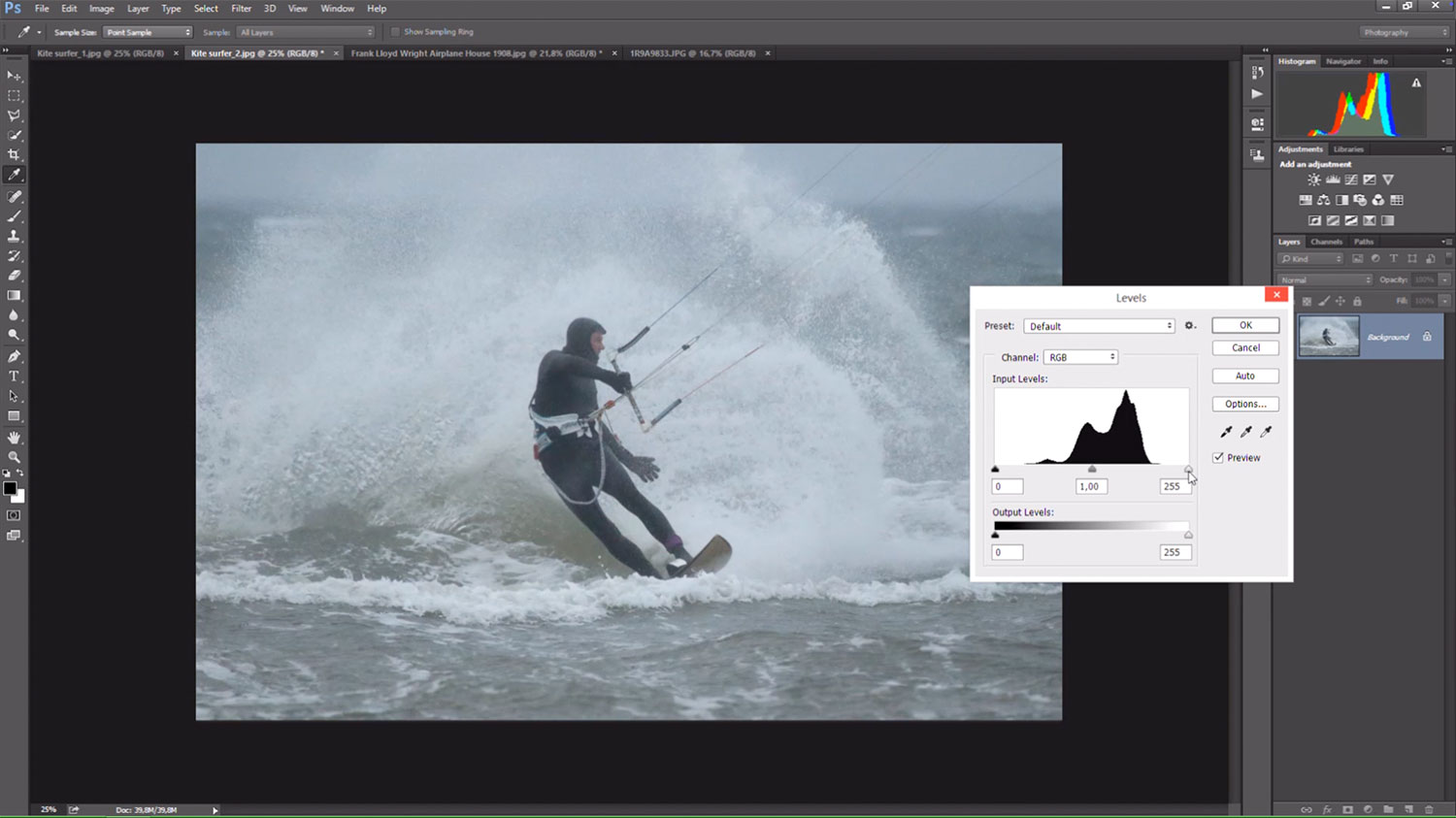Click OK to apply Levels
The image size is (1456, 818).
click(x=1245, y=325)
